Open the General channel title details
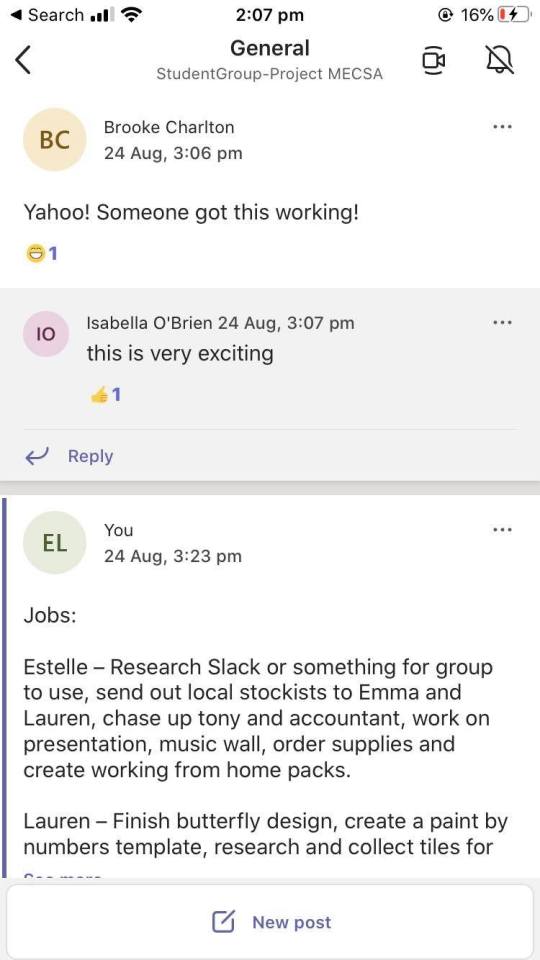 (270, 48)
